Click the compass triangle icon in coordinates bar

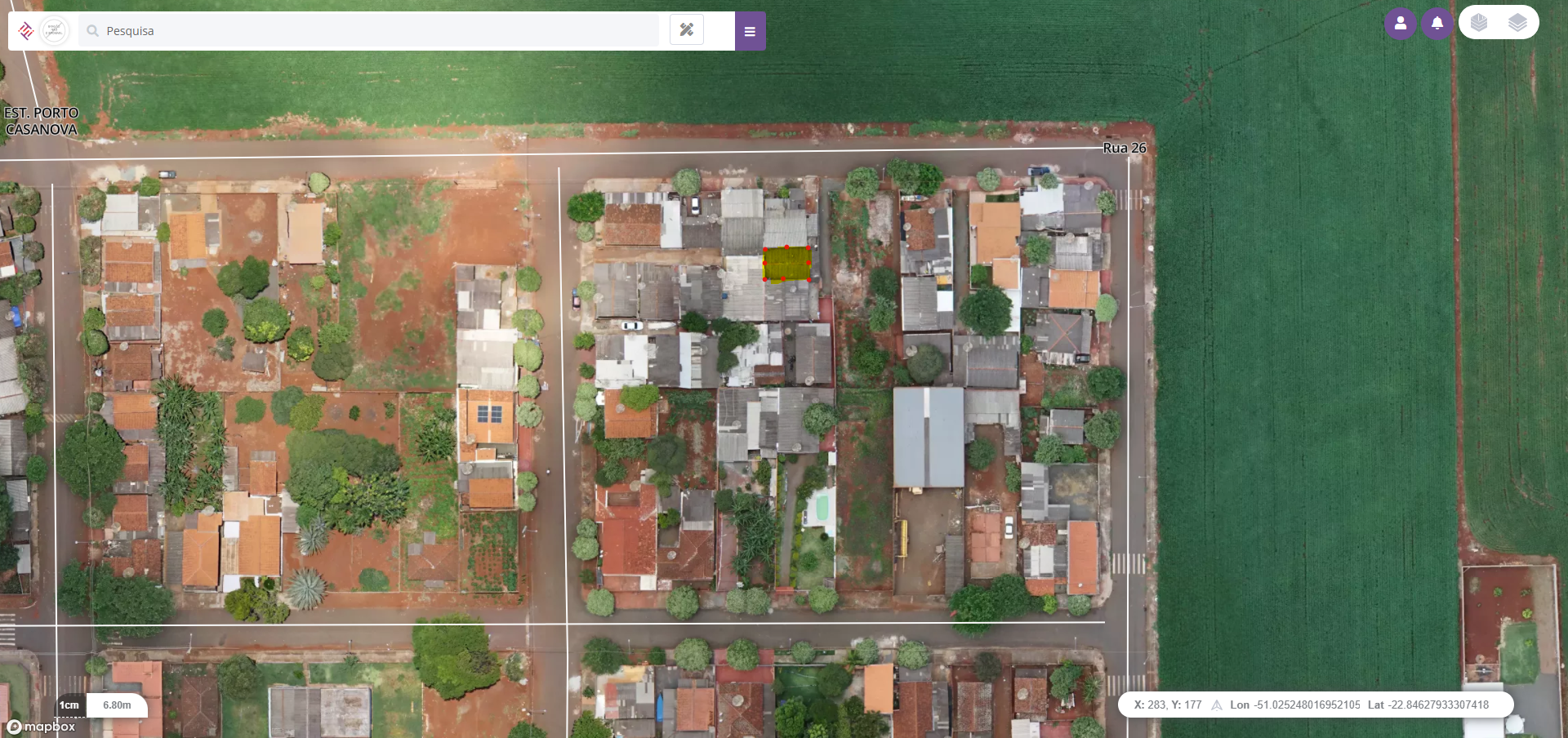tap(1216, 705)
